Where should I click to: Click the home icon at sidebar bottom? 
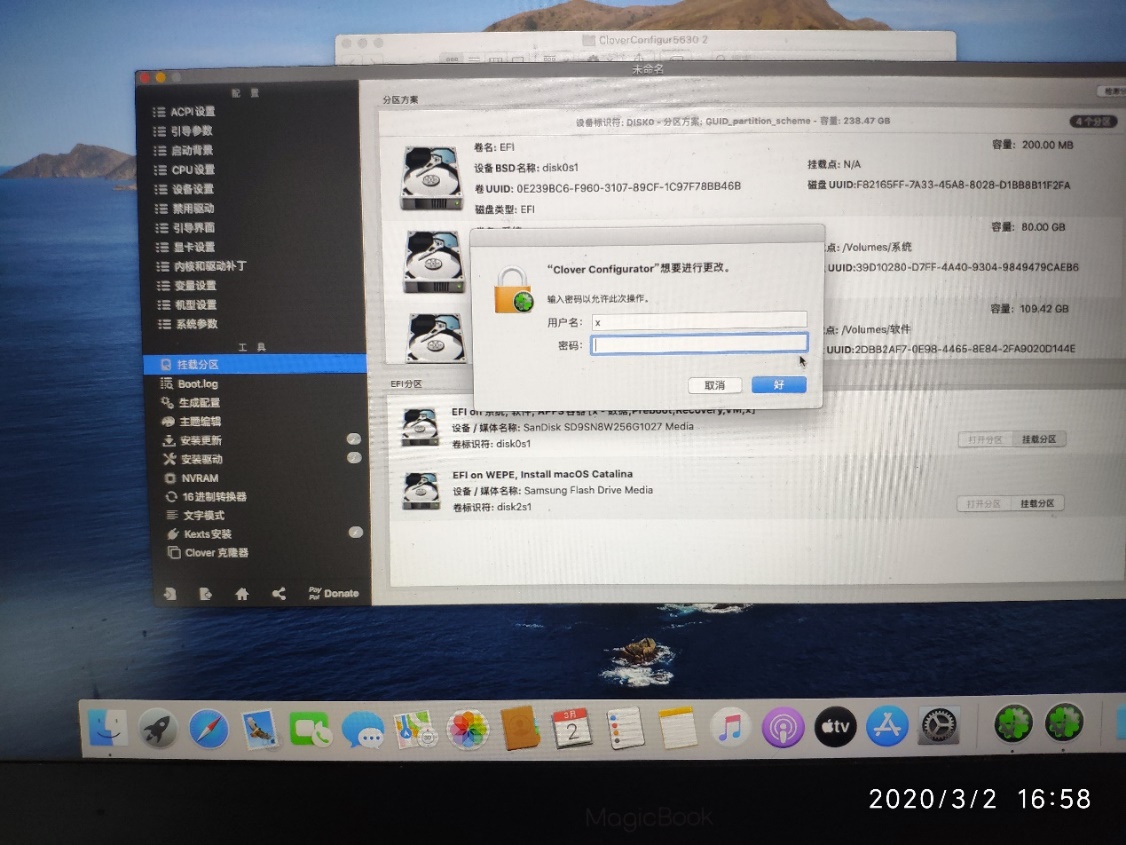[x=242, y=594]
